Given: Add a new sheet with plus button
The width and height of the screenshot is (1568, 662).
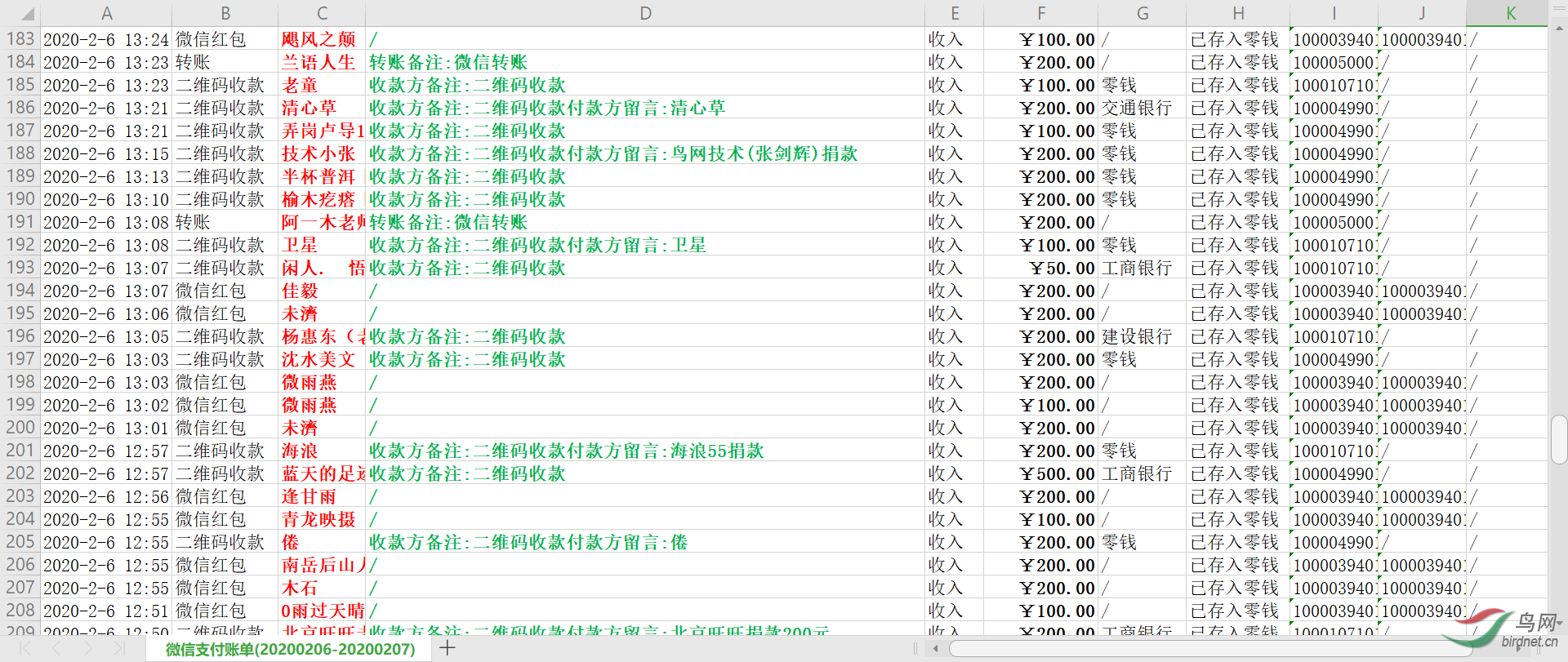Looking at the screenshot, I should pos(447,648).
